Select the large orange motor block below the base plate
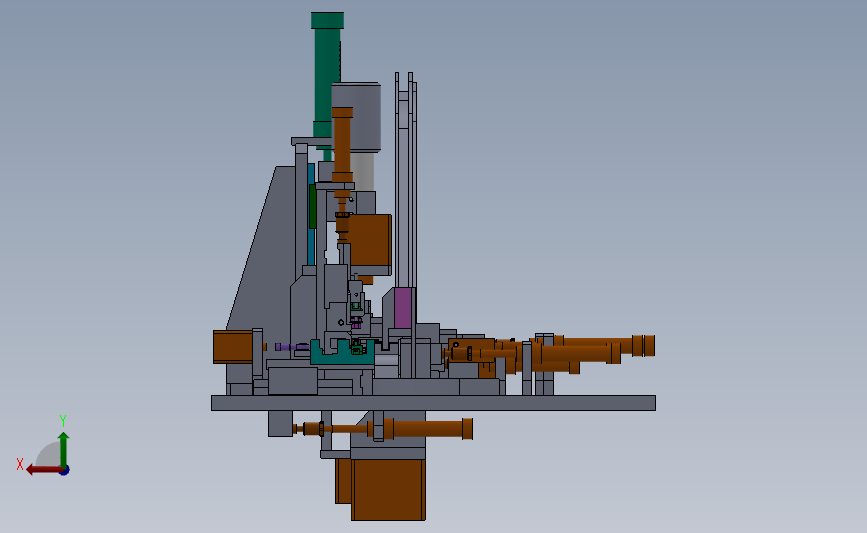Image resolution: width=867 pixels, height=533 pixels. pos(388,489)
